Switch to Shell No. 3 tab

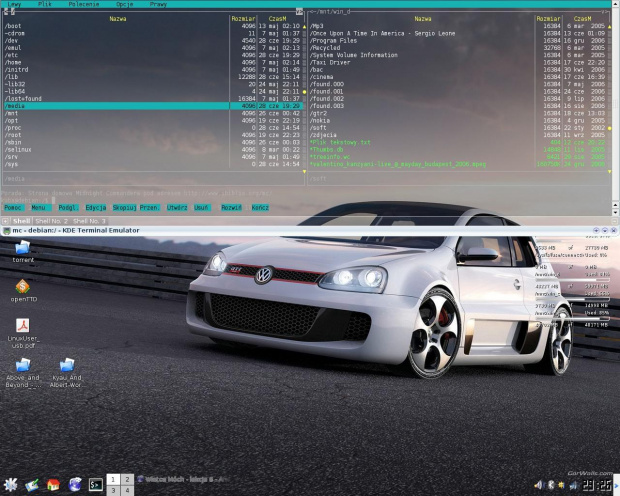coord(89,221)
